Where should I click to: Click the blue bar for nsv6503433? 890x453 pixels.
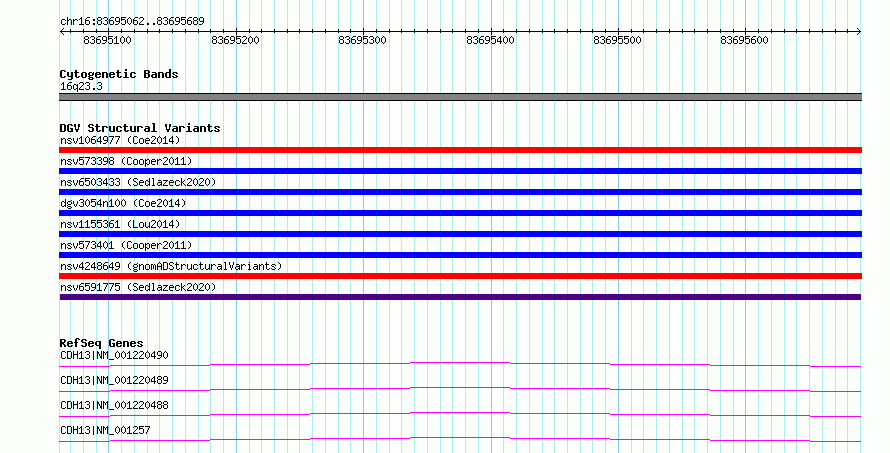pyautogui.click(x=460, y=192)
